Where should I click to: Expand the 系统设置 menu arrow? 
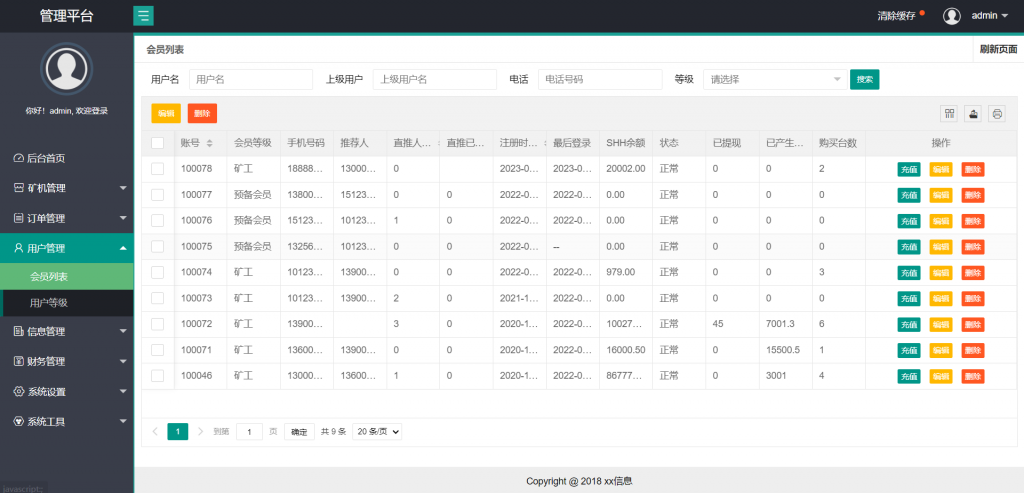pos(123,392)
